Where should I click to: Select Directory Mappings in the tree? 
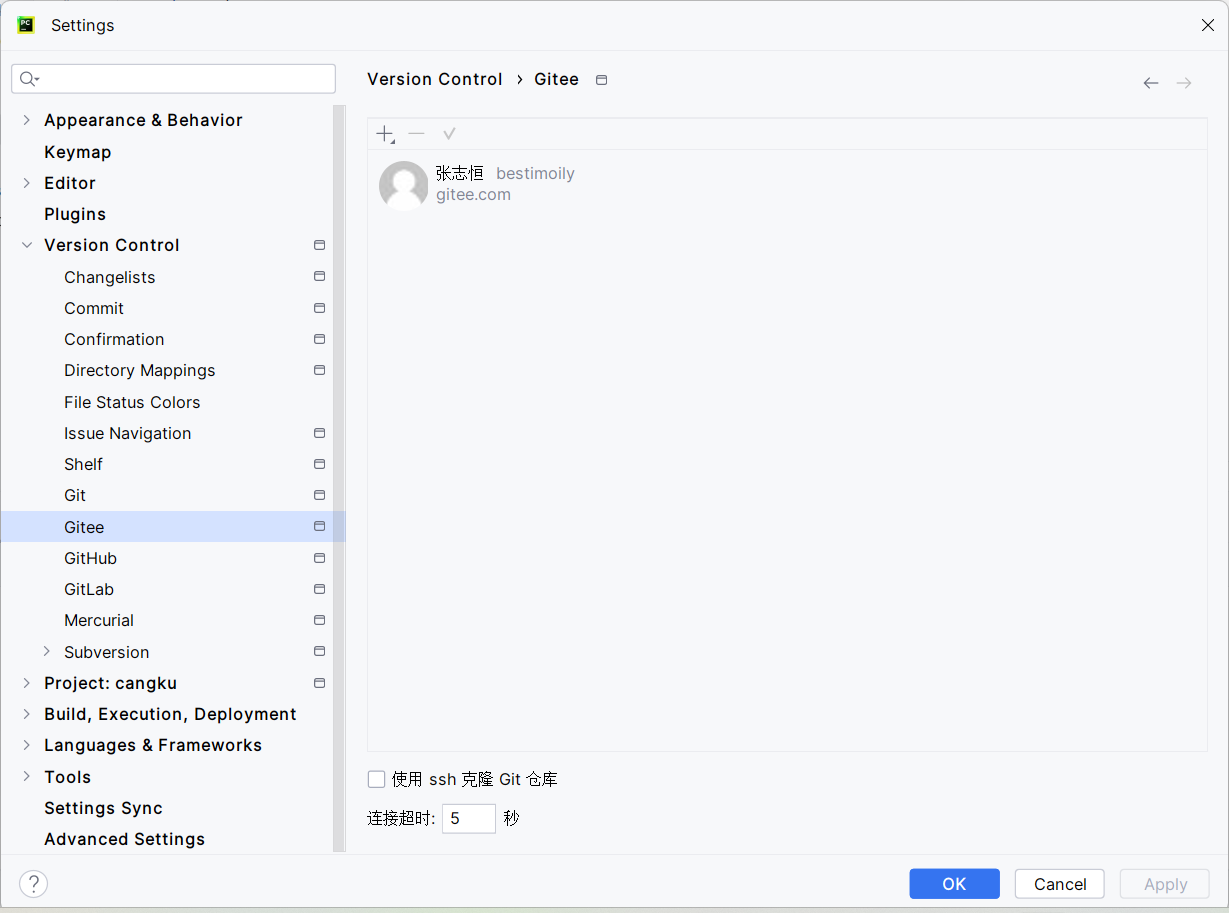click(x=140, y=370)
